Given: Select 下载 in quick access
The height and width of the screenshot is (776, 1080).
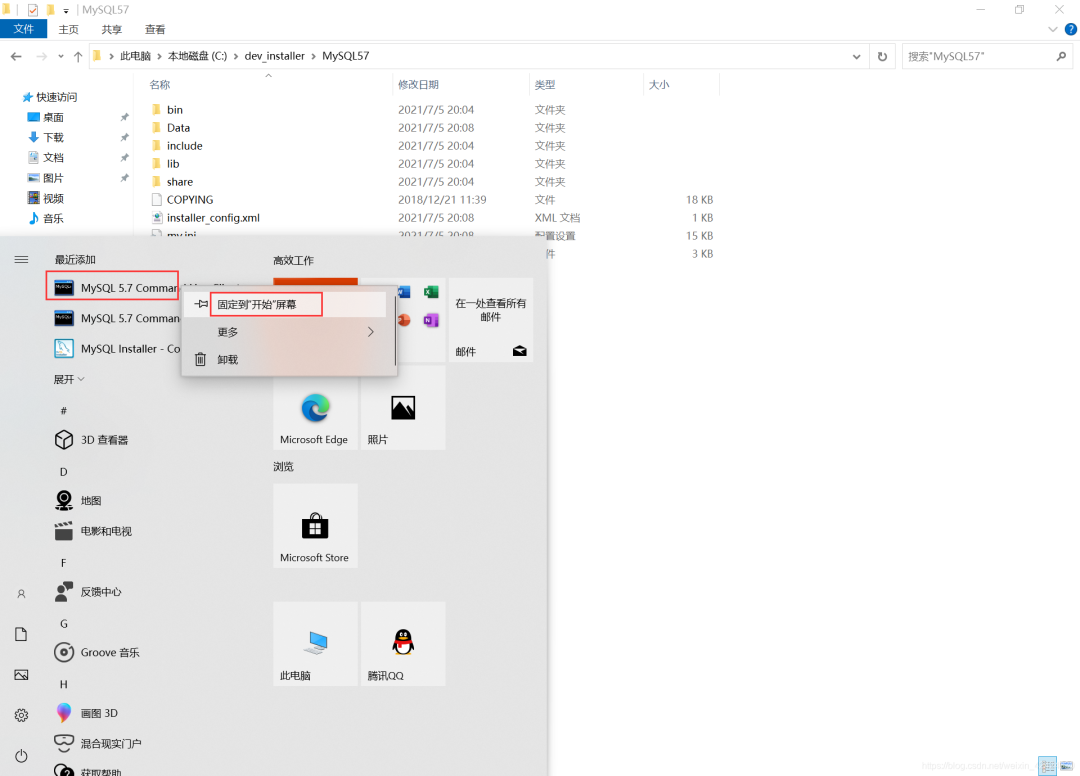Looking at the screenshot, I should pos(53,137).
